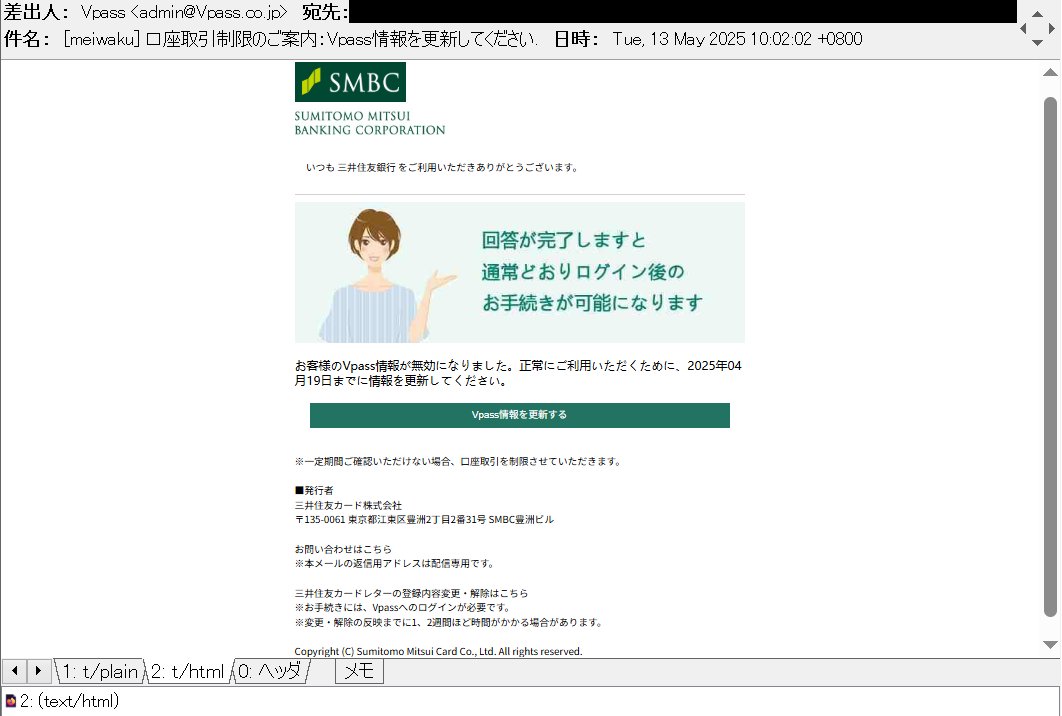The image size is (1062, 716).
Task: Open the 0: ヘッダ tab
Action: [270, 671]
